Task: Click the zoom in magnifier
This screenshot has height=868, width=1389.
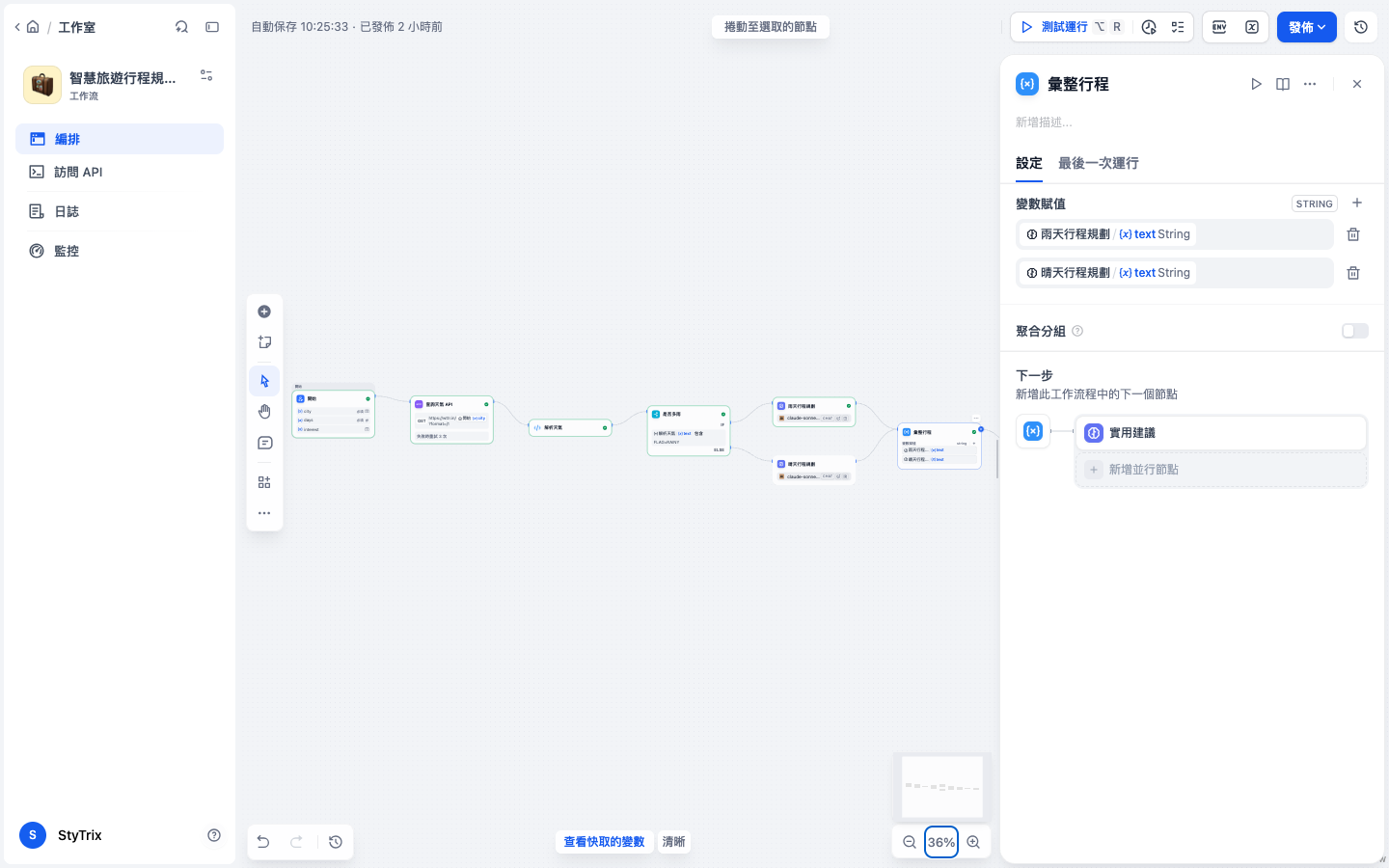Action: point(973,842)
